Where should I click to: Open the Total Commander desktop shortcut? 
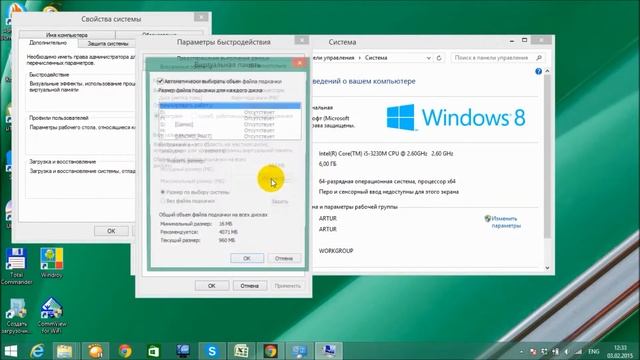point(16,266)
